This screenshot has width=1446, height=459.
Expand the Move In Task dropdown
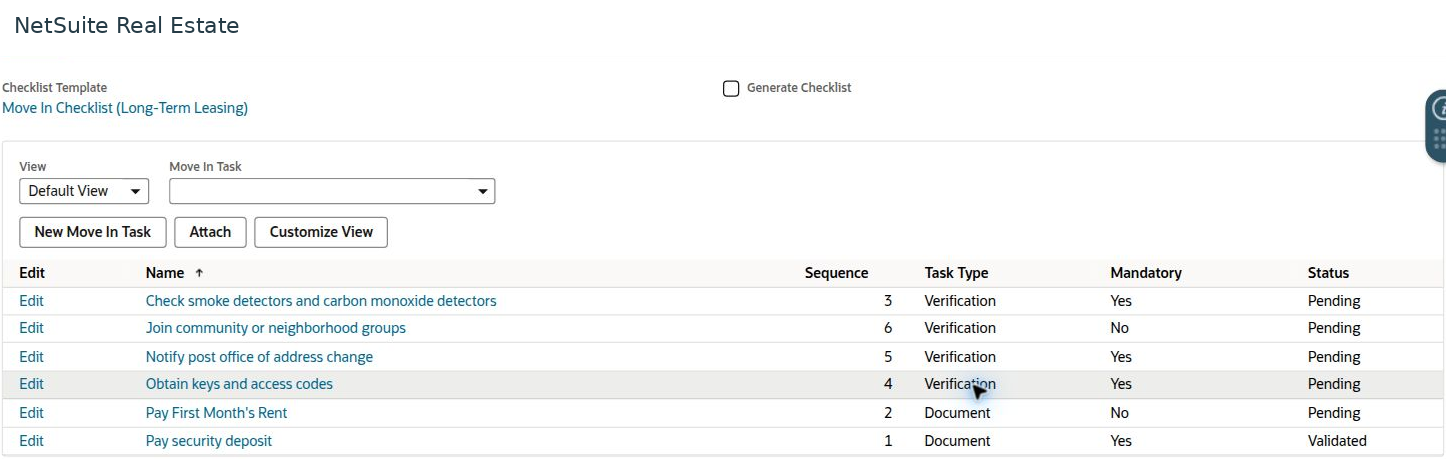pos(332,191)
